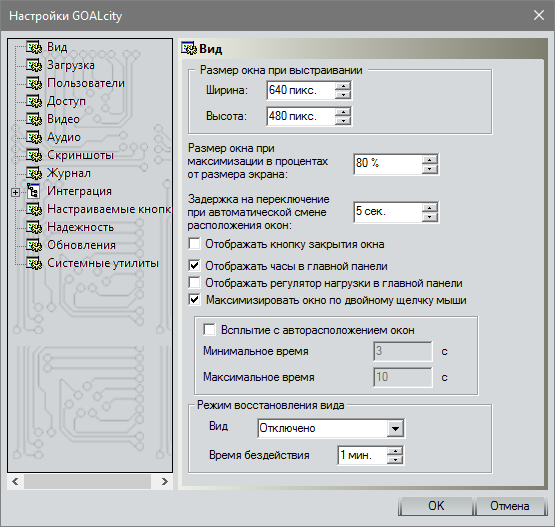Confirm settings with OK button
Viewport: 555px width, 527px height.
[436, 506]
